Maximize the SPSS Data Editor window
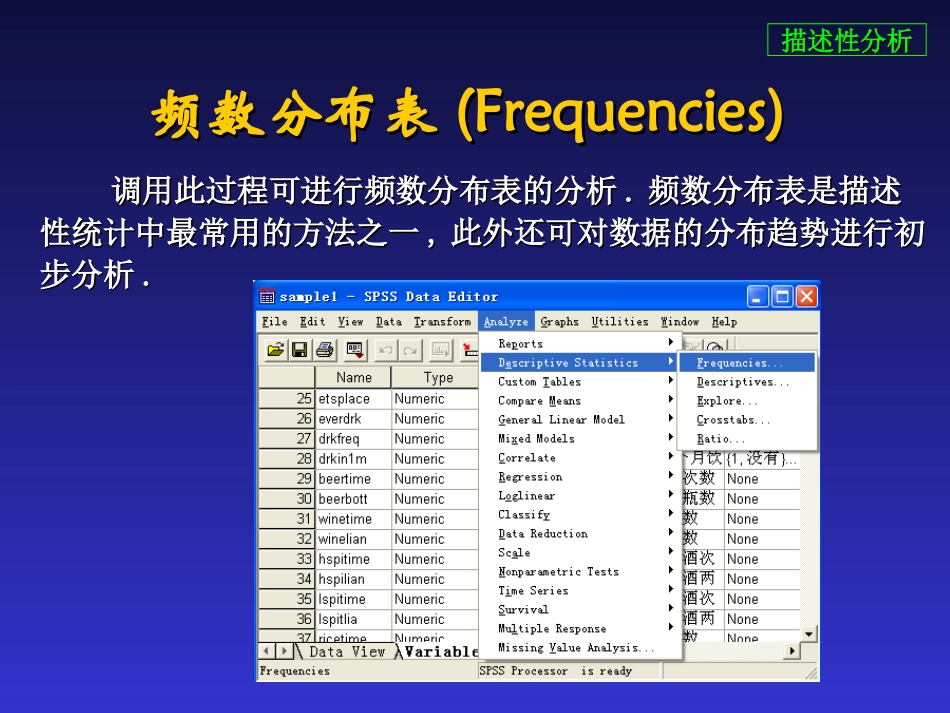 [x=782, y=297]
